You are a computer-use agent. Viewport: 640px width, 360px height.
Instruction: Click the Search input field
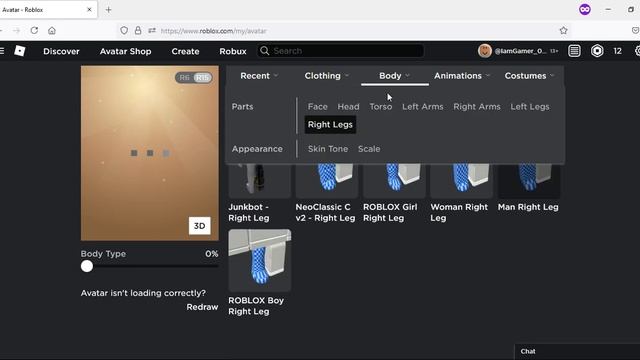pos(340,51)
